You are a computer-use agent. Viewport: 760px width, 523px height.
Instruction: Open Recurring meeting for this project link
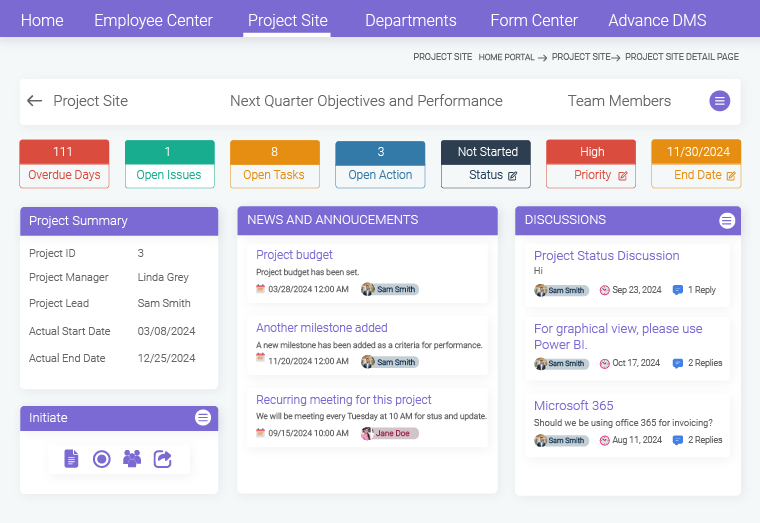pyautogui.click(x=343, y=399)
